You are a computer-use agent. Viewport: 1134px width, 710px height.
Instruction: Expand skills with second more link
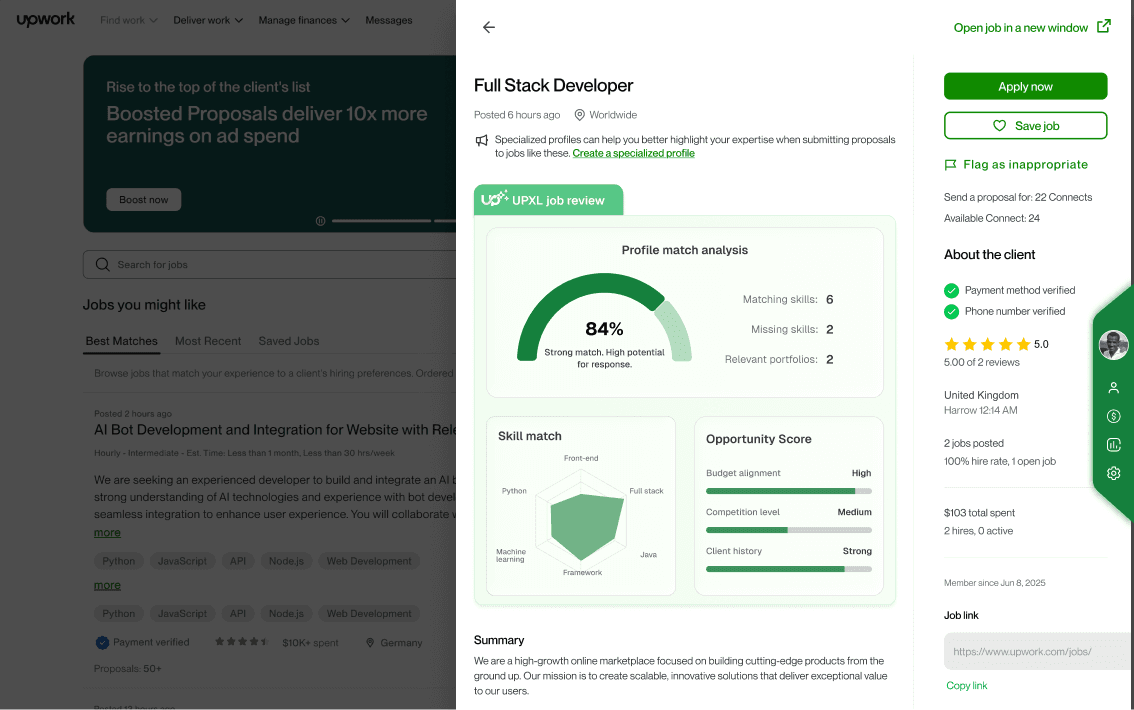click(x=107, y=585)
